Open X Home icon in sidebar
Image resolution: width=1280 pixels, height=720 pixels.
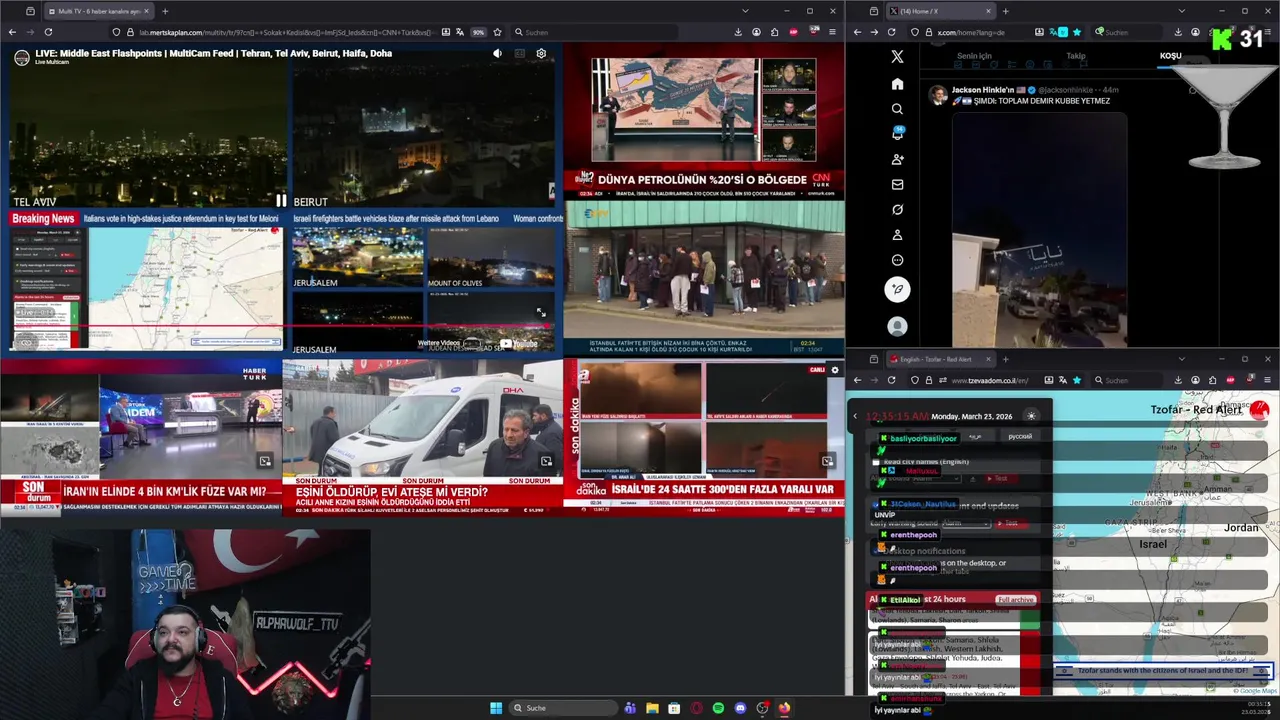pyautogui.click(x=897, y=84)
